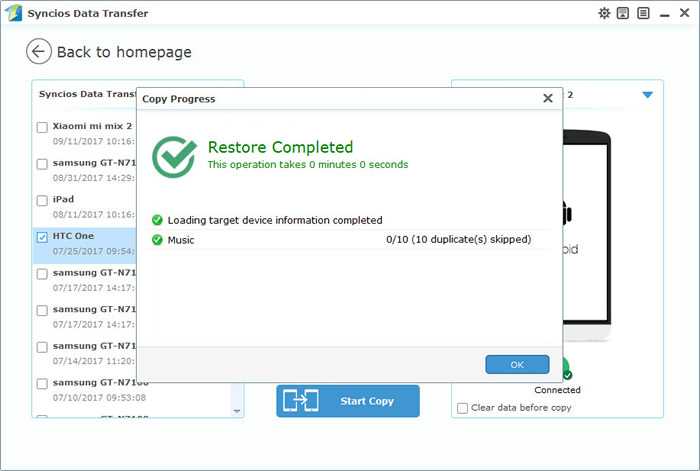700x471 pixels.
Task: Check the Xiaomi mi mix 2 backup
Action: point(42,127)
